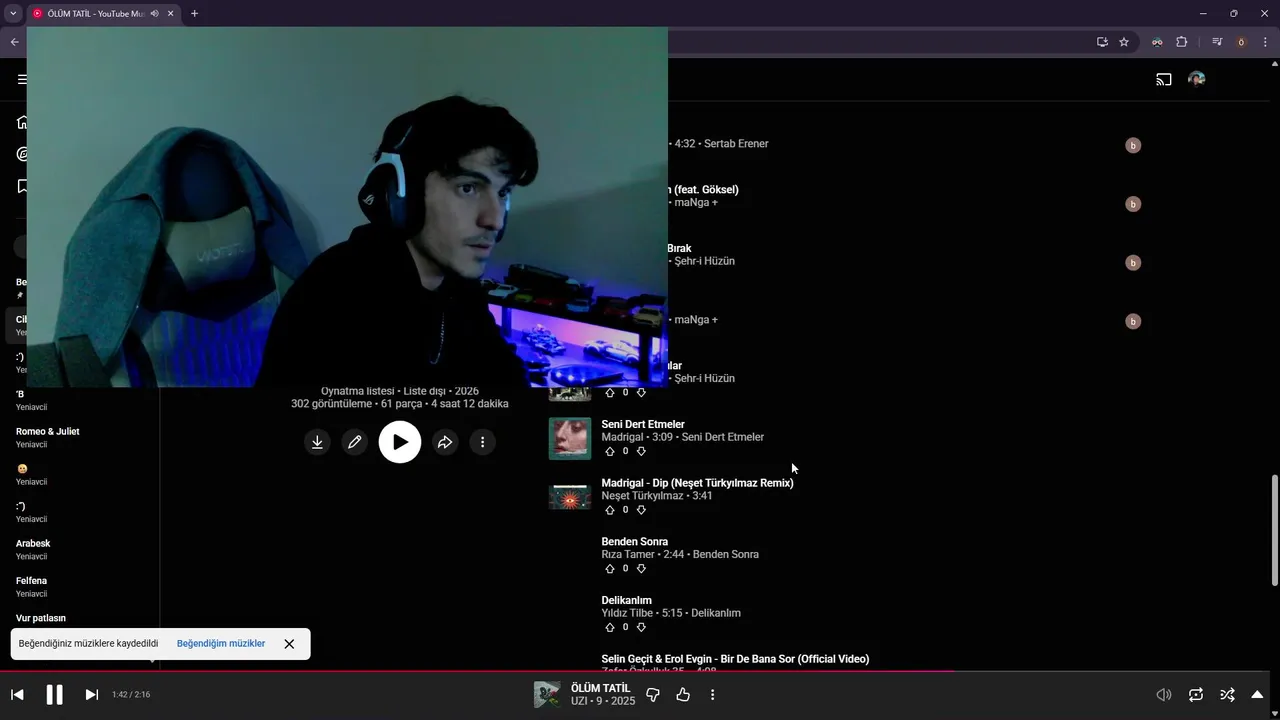Image resolution: width=1280 pixels, height=720 pixels.
Task: Open more options for ÖLÜM TATİL
Action: tap(712, 694)
